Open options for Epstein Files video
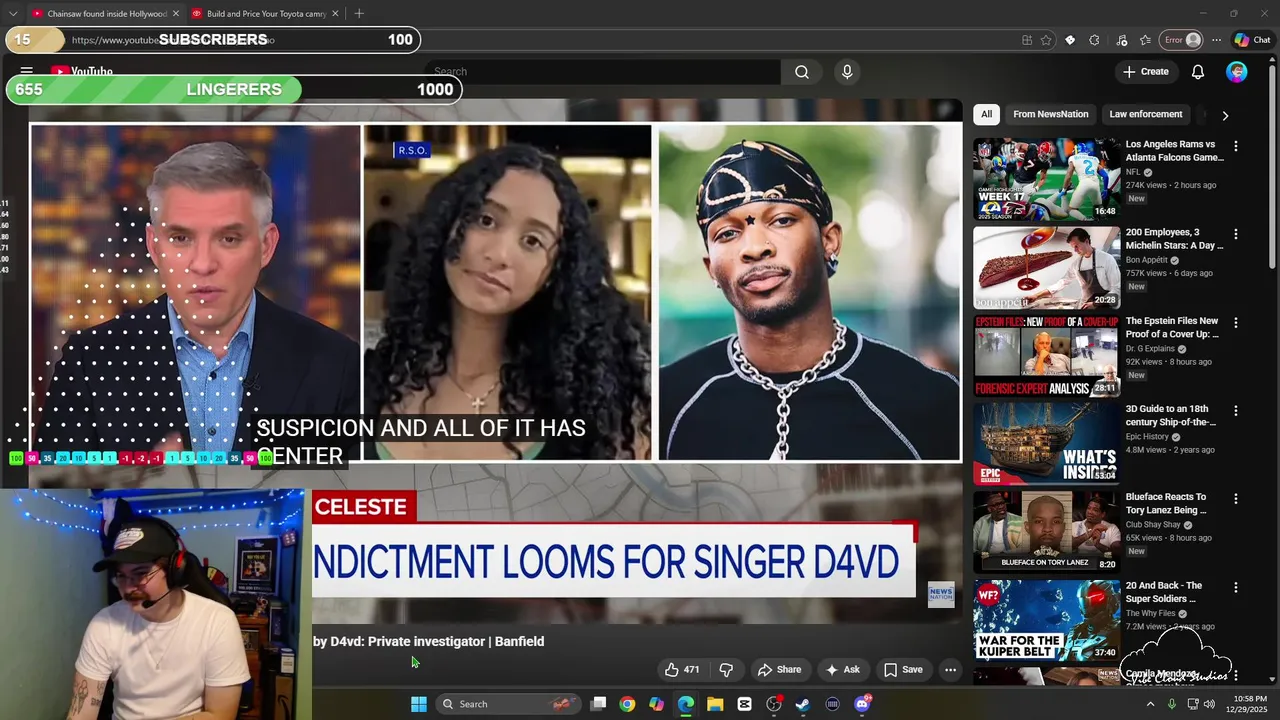 1236,323
